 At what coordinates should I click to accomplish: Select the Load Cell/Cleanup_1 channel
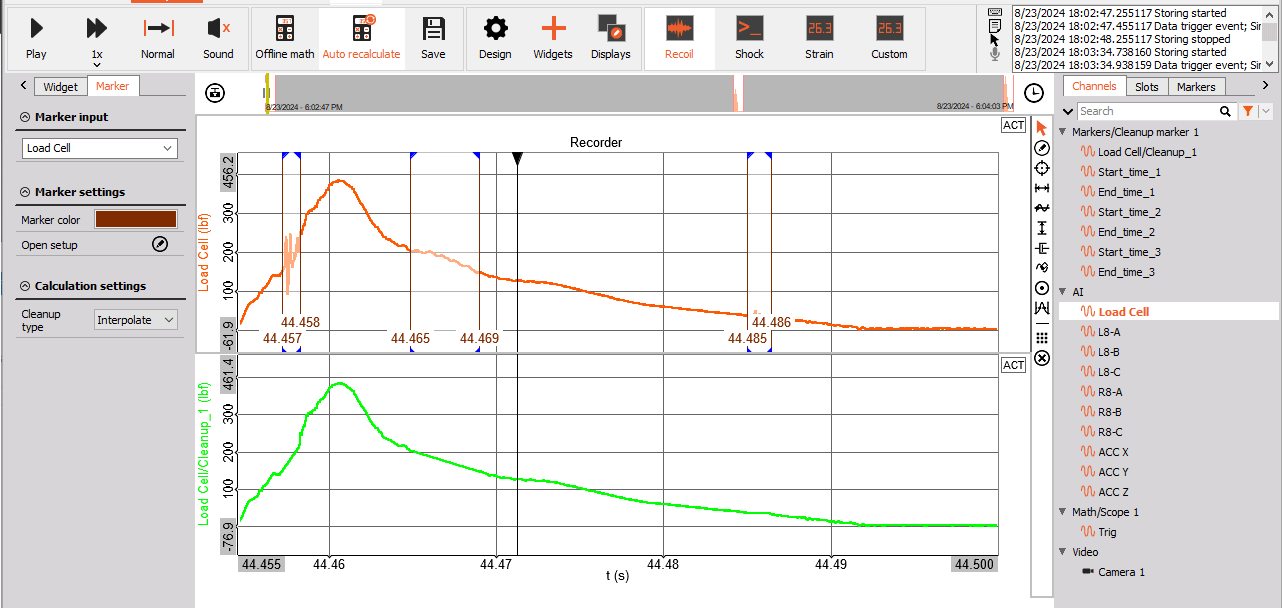[1146, 152]
